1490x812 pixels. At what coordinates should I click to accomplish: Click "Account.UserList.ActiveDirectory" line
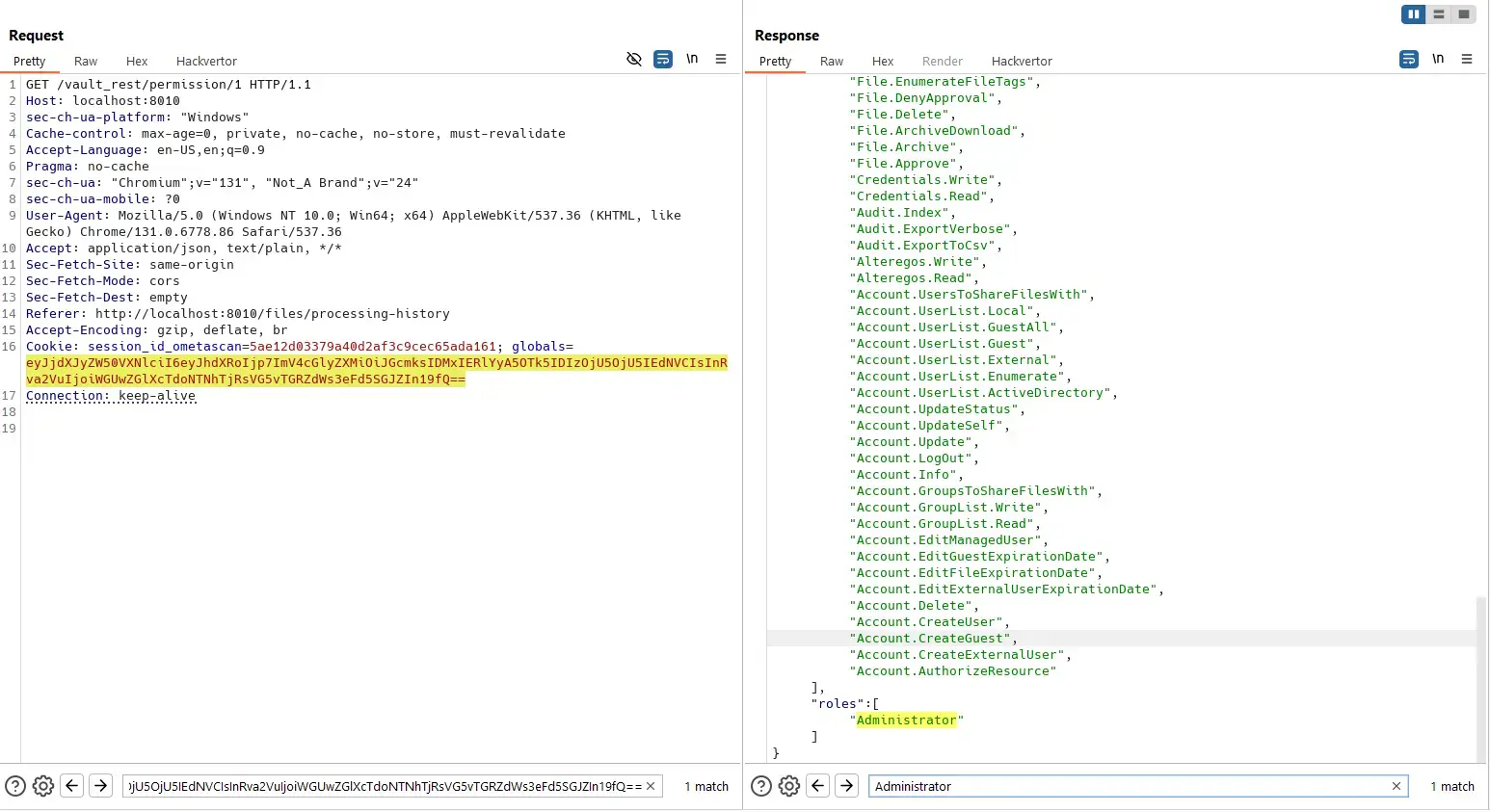click(983, 393)
